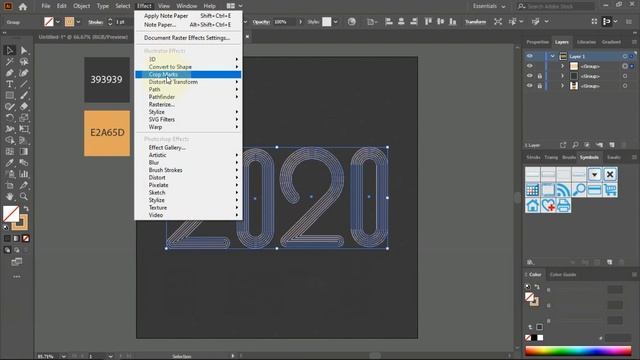Click the RSS feed symbol in Symbols panel
Image resolution: width=640 pixels, height=360 pixels.
tap(563, 190)
